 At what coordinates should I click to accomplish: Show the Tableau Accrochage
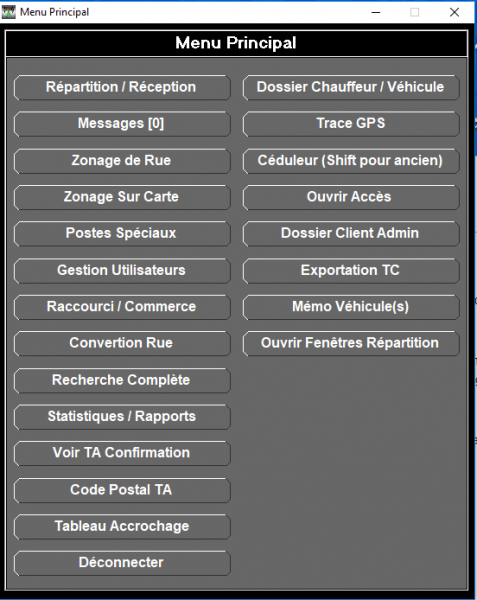pos(122,527)
